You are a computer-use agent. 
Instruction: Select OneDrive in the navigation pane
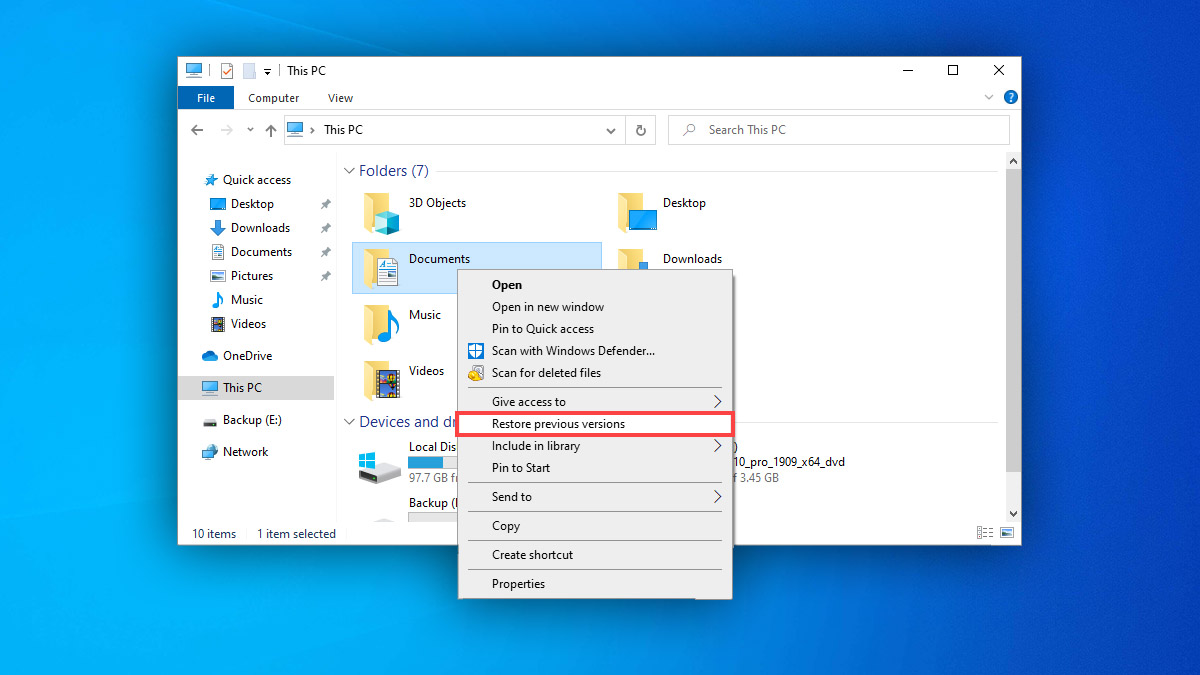point(247,356)
